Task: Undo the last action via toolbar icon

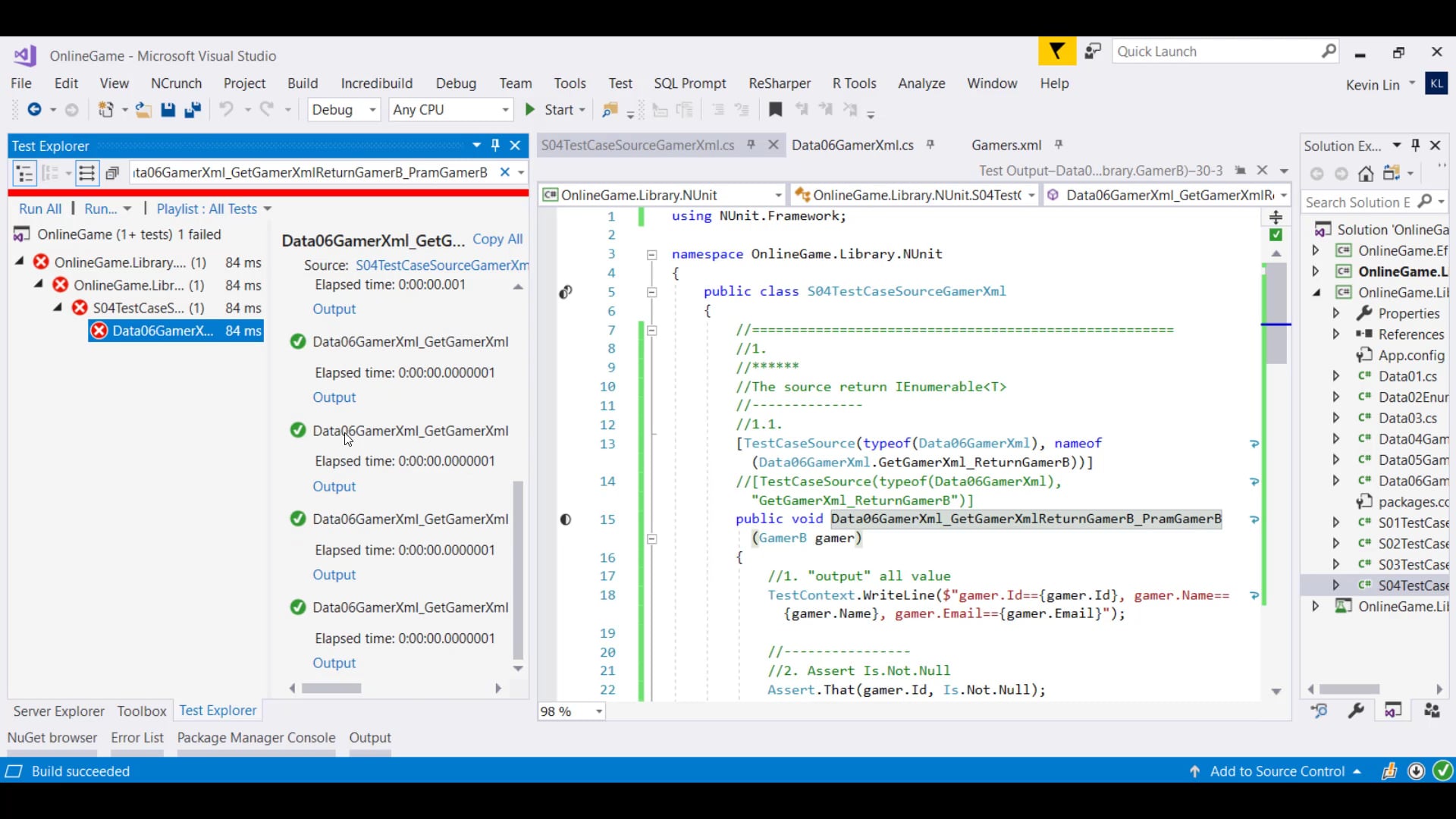Action: click(227, 110)
